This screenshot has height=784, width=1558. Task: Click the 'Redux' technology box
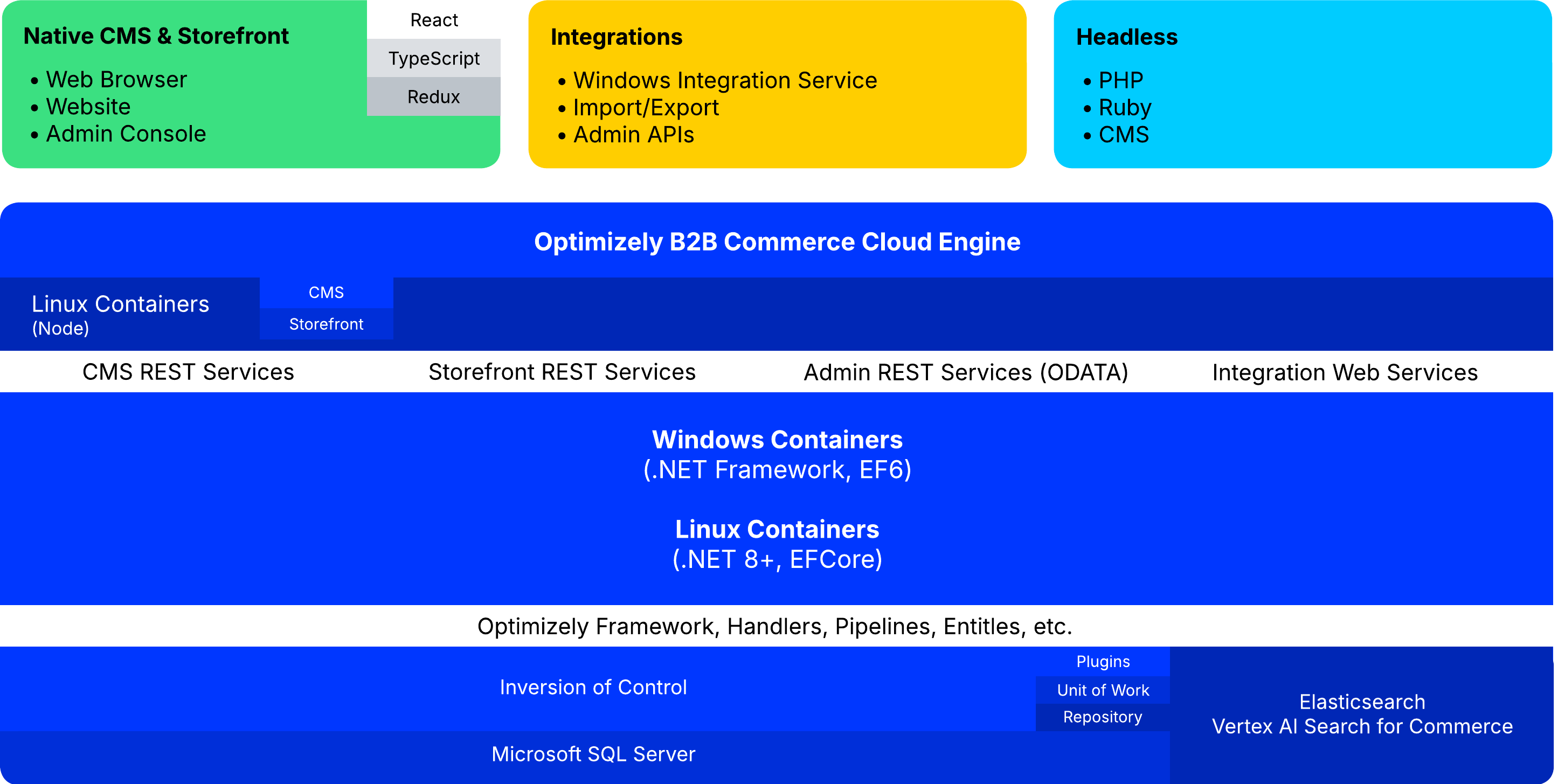point(434,96)
